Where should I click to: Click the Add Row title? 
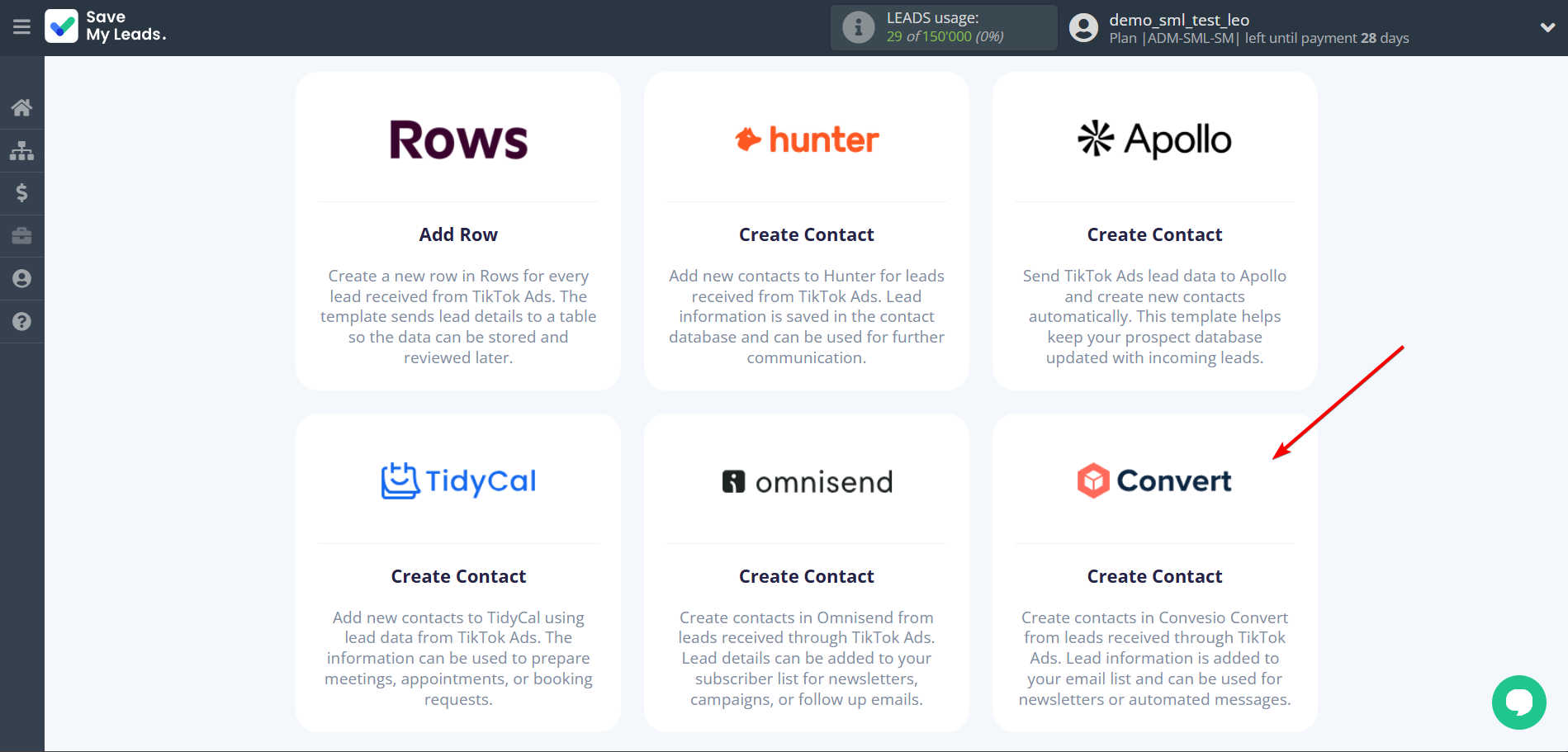(458, 234)
